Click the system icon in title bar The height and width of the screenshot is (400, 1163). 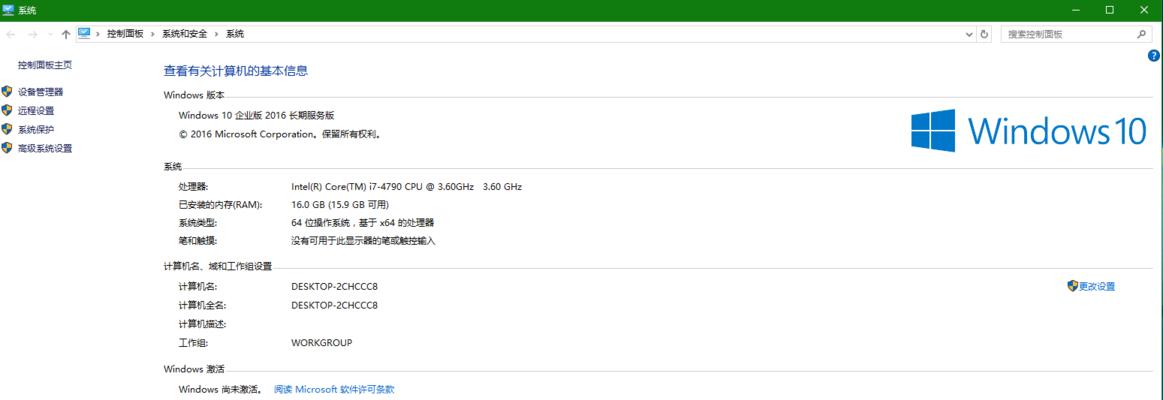(x=9, y=10)
